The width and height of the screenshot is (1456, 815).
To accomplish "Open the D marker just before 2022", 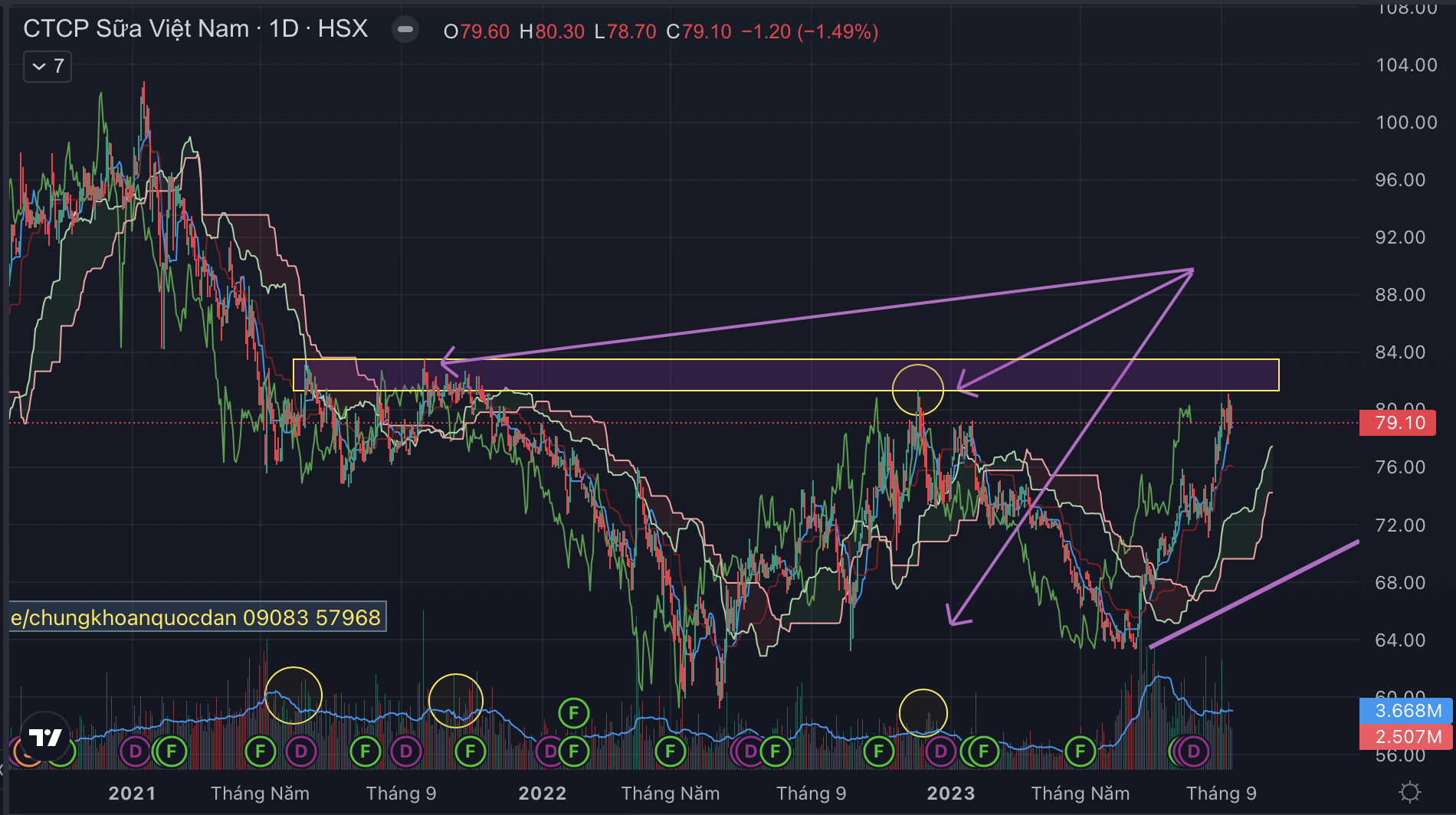I will (x=549, y=751).
